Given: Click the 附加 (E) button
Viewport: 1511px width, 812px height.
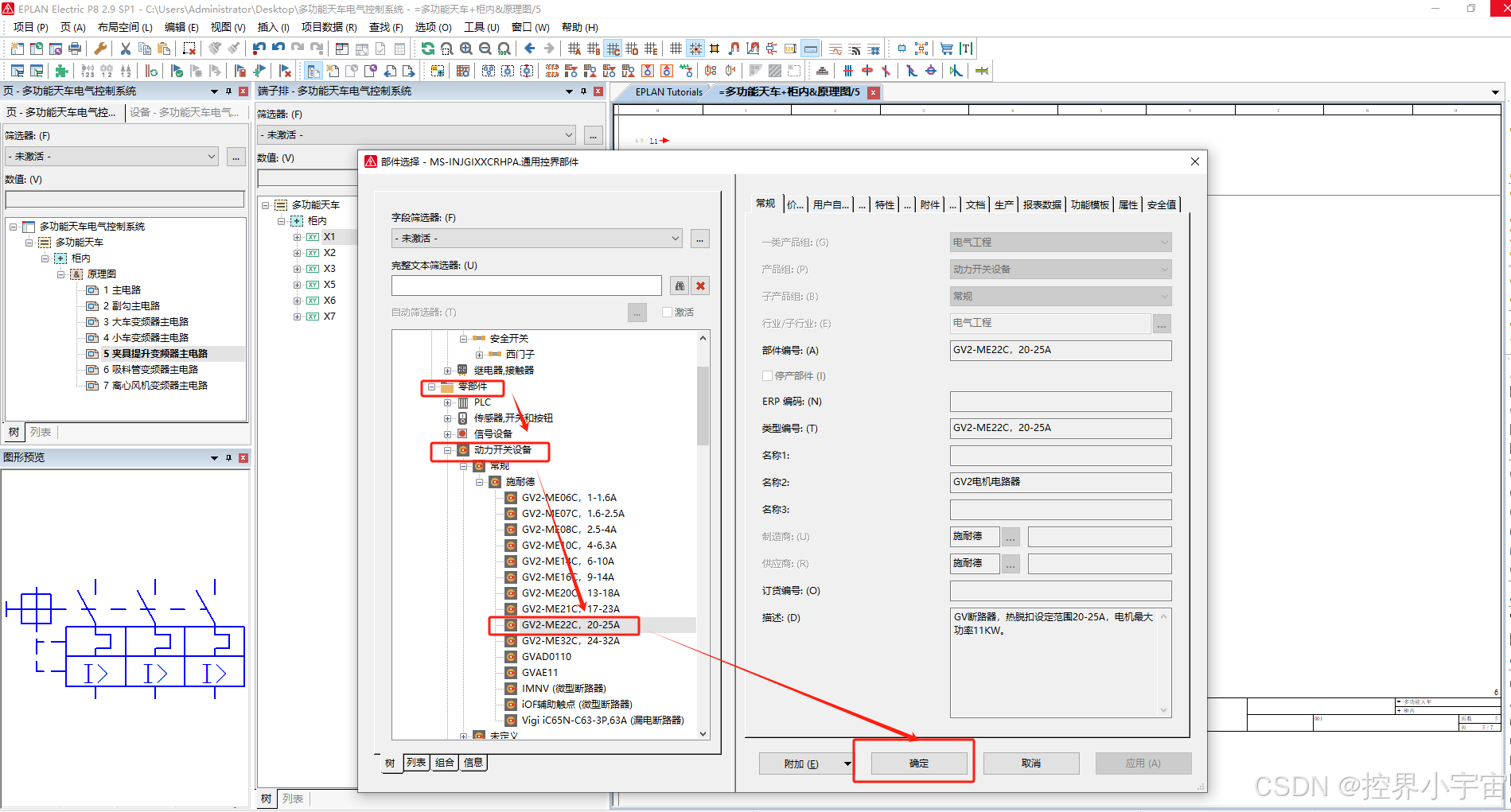Looking at the screenshot, I should pyautogui.click(x=800, y=763).
